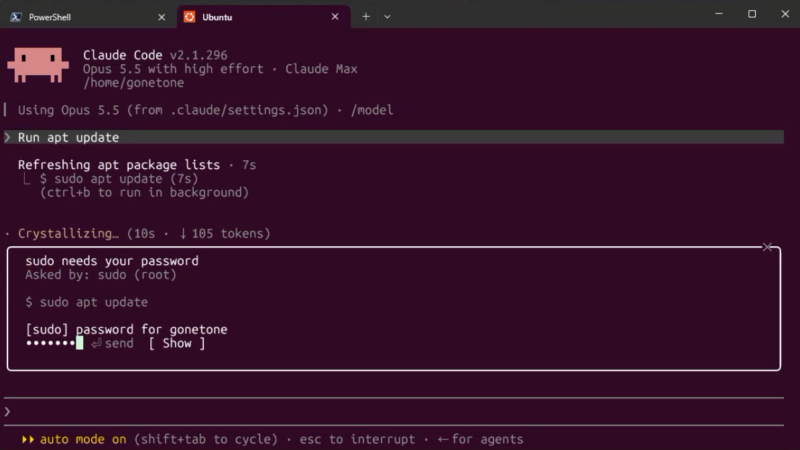
Task: Click the Claude Code pixel mascot
Action: pos(38,65)
